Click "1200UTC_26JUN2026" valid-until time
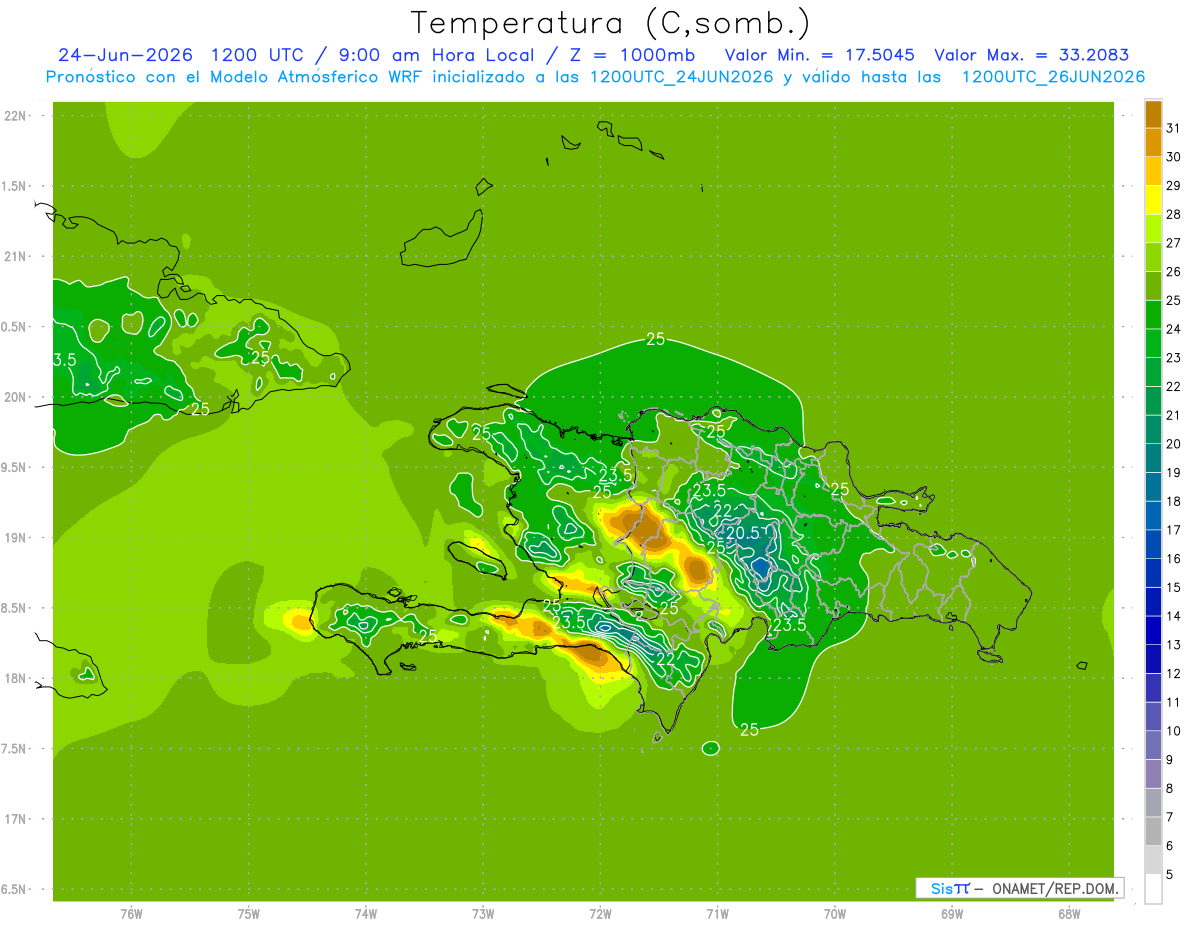This screenshot has height=927, width=1200. pyautogui.click(x=1053, y=77)
